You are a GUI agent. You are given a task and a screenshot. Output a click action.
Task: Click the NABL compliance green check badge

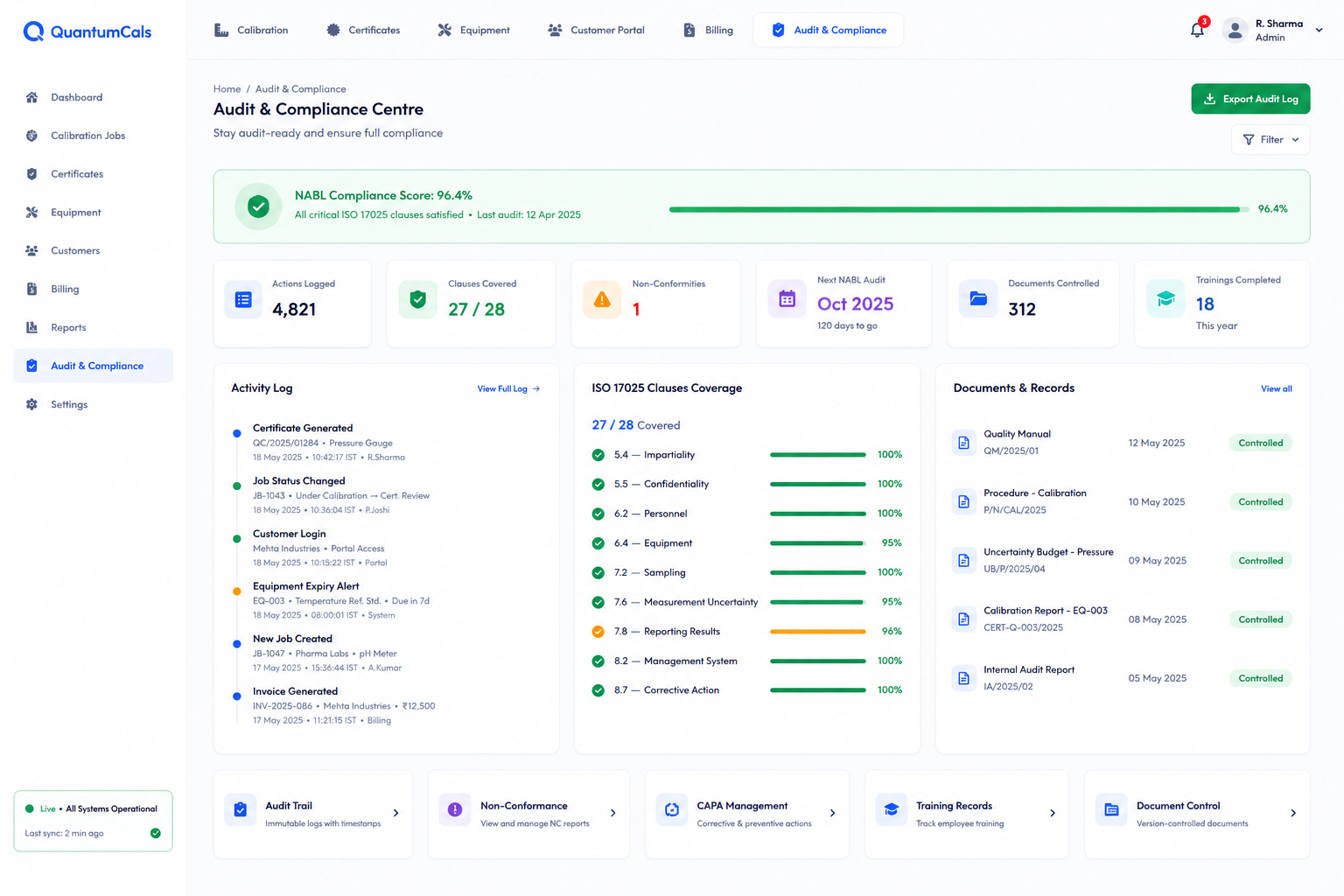tap(258, 206)
